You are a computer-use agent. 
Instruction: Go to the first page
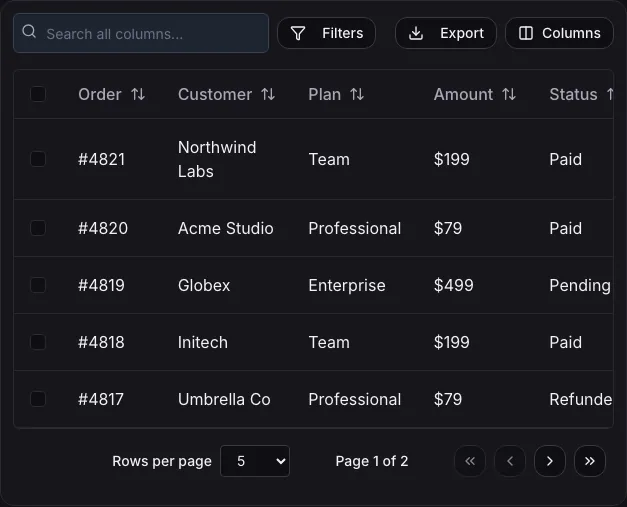click(470, 461)
